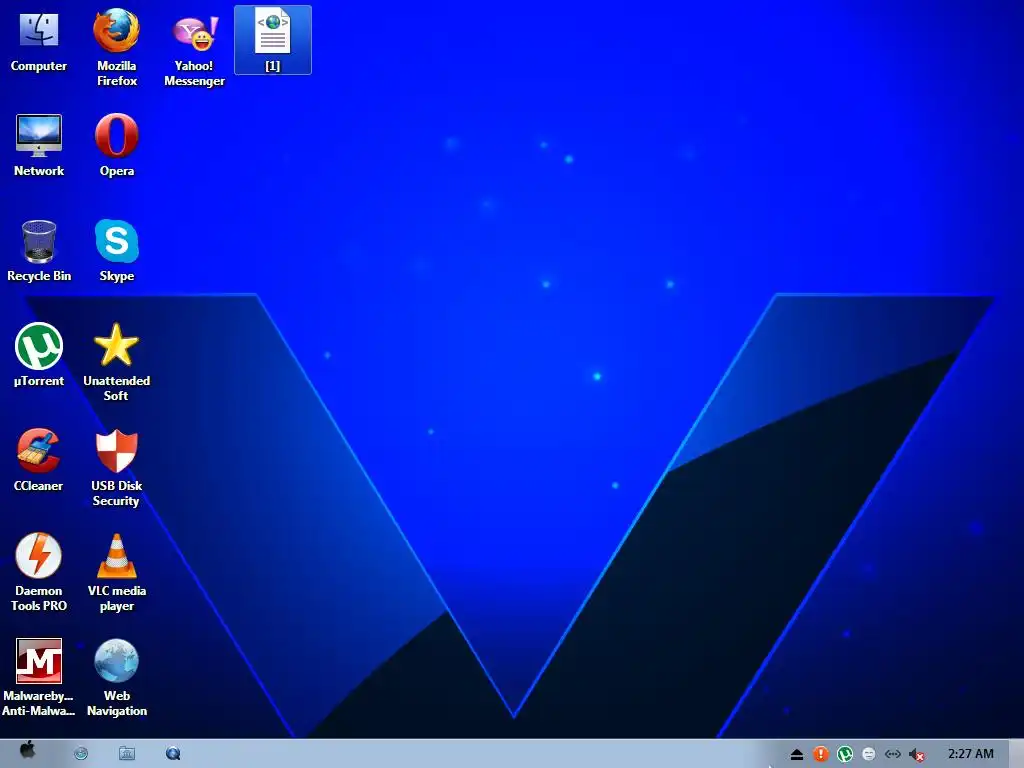This screenshot has width=1024, height=768.
Task: Open the µTorrent desktop shortcut
Action: (39, 355)
